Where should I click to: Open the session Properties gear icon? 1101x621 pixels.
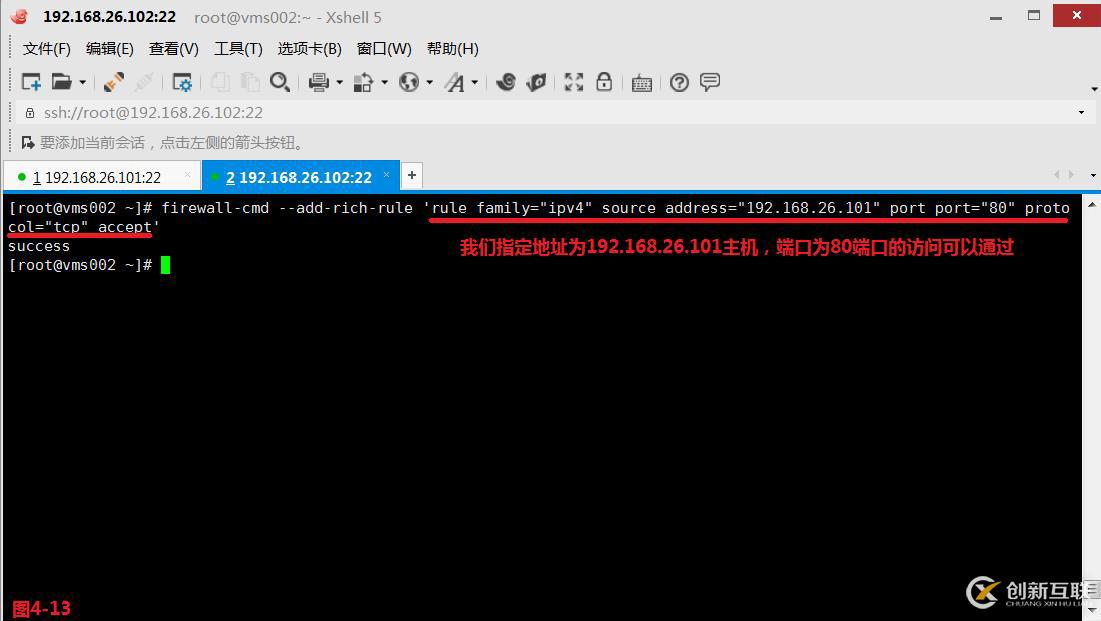click(182, 82)
